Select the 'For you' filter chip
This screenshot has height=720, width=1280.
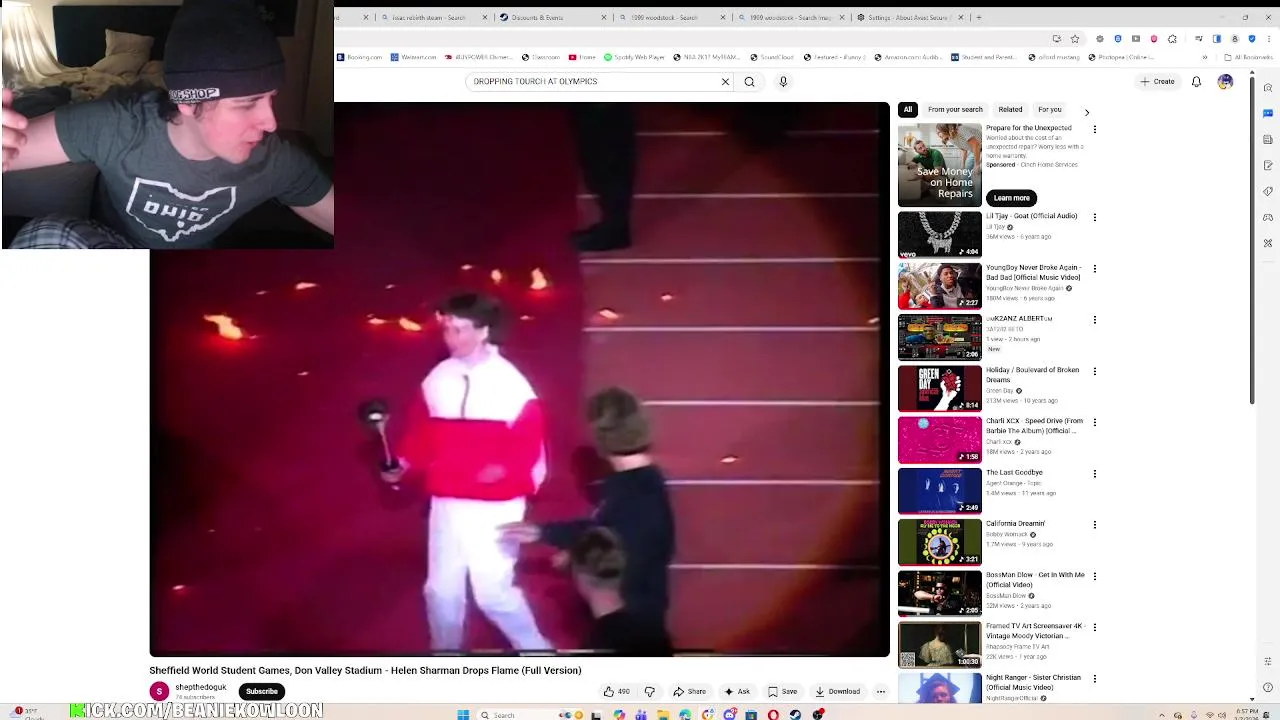click(x=1049, y=110)
